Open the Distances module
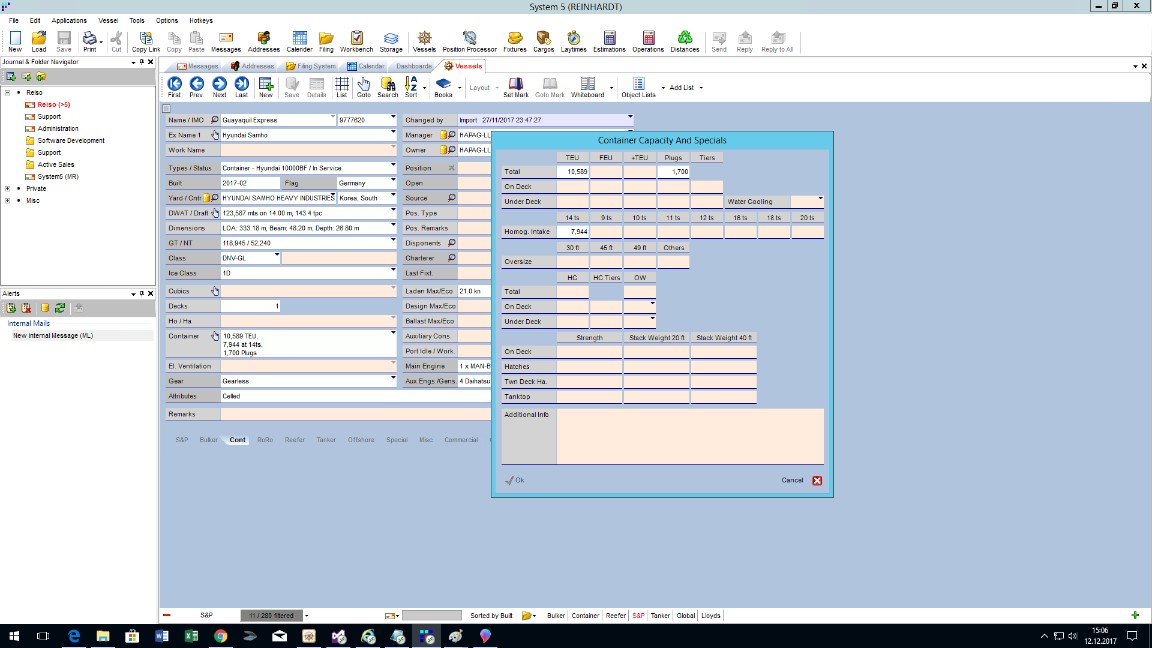 (x=685, y=41)
